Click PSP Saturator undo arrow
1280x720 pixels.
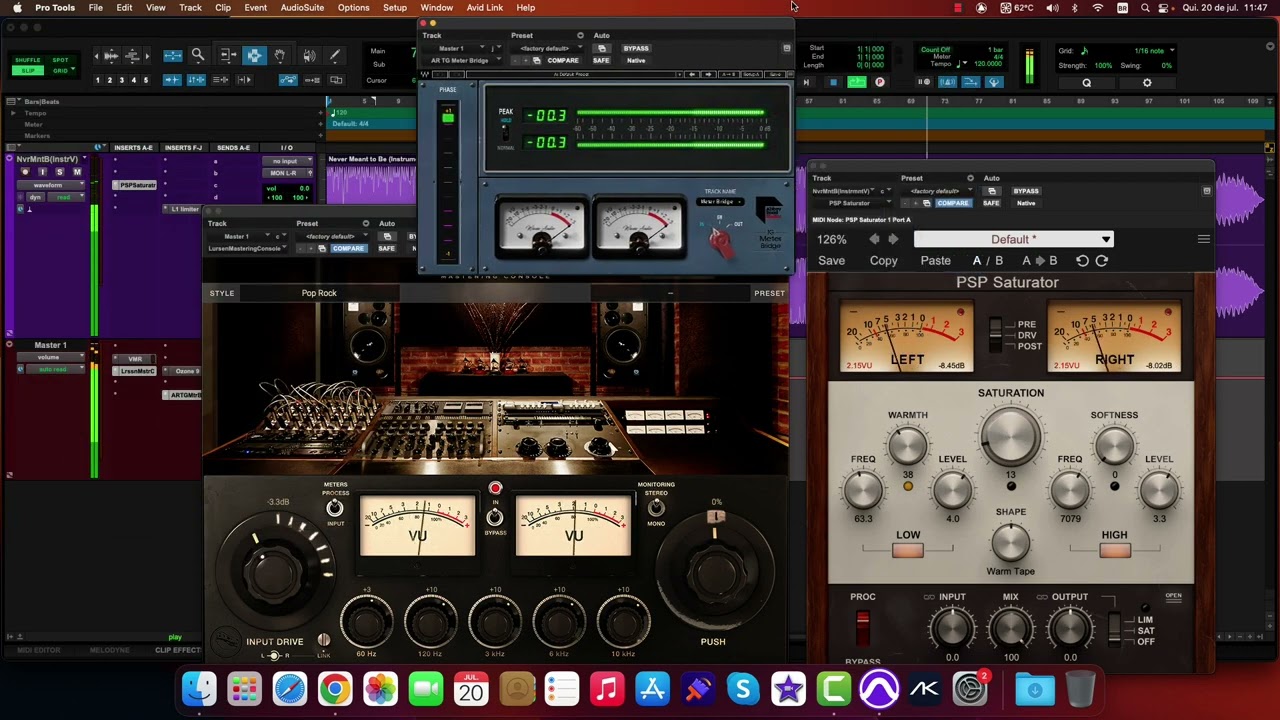coord(1082,260)
